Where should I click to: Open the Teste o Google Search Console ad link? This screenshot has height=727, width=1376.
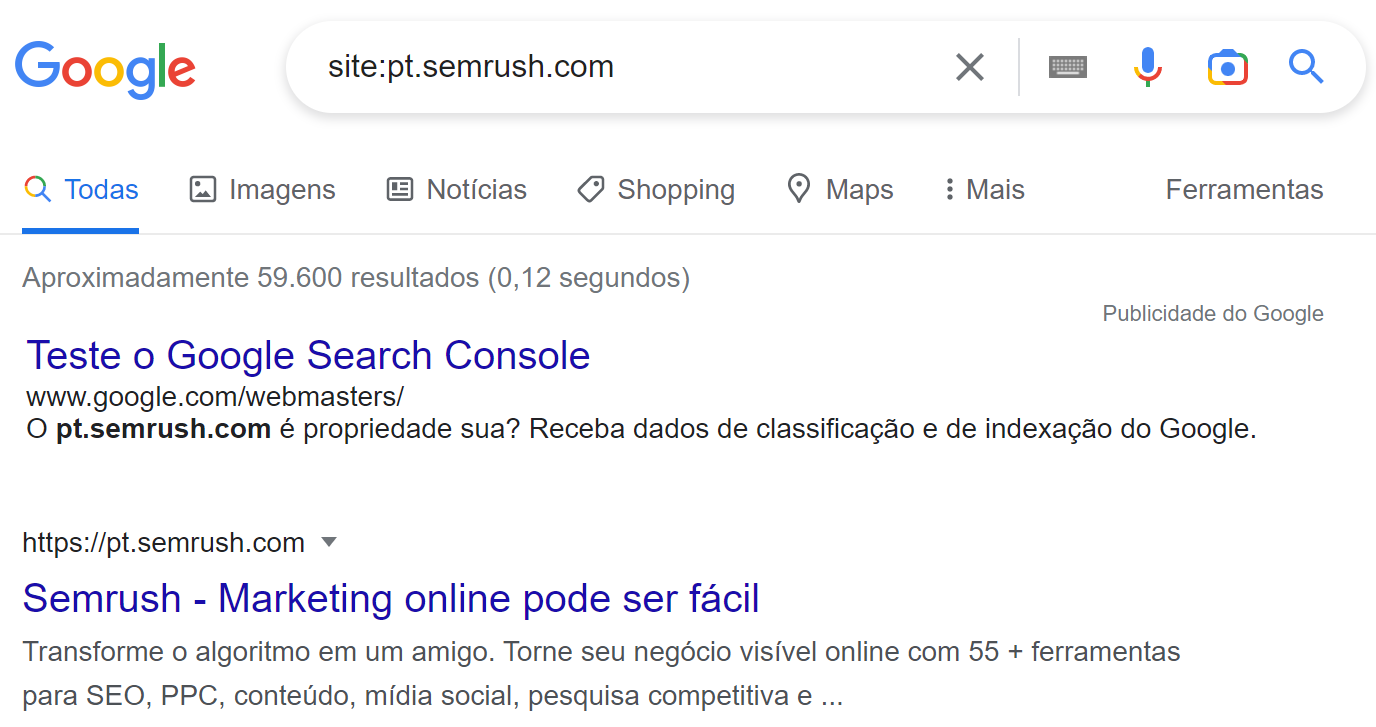click(x=308, y=355)
